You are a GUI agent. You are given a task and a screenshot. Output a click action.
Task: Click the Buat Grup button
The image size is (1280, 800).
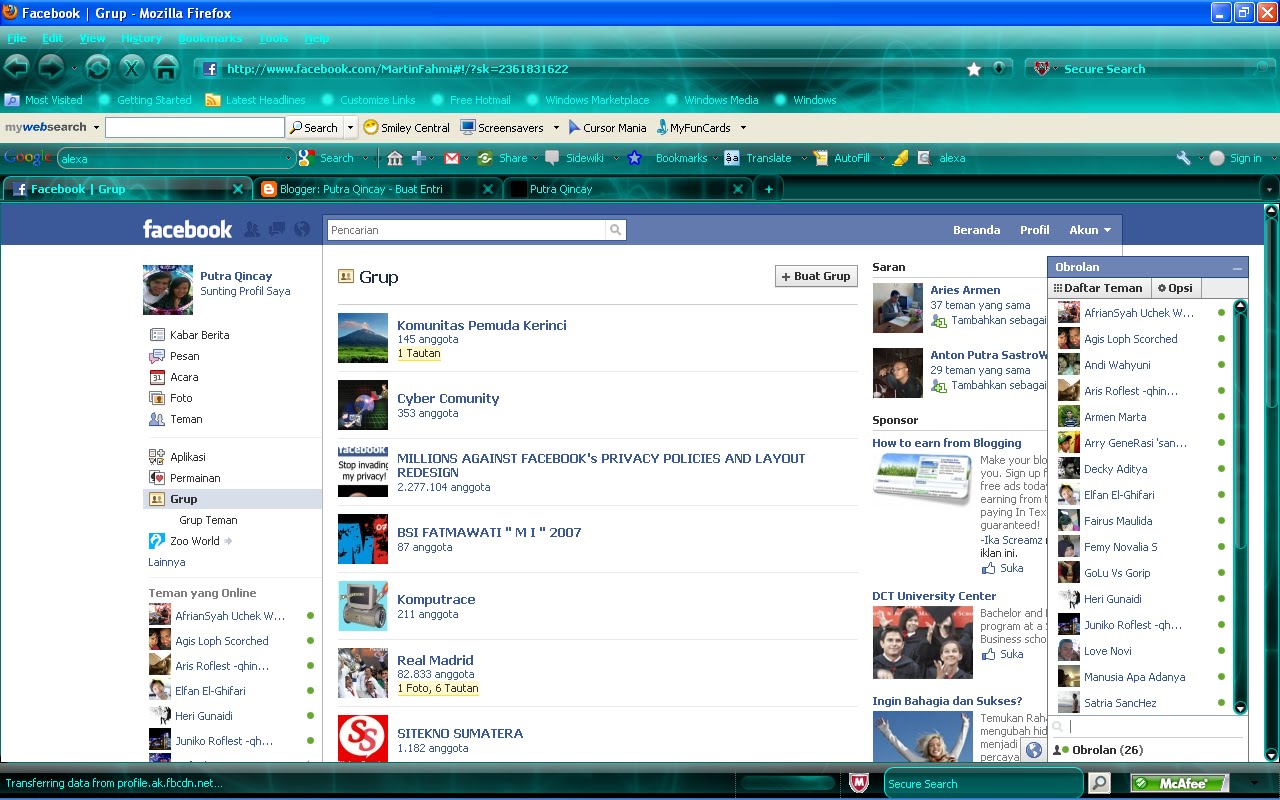tap(816, 276)
